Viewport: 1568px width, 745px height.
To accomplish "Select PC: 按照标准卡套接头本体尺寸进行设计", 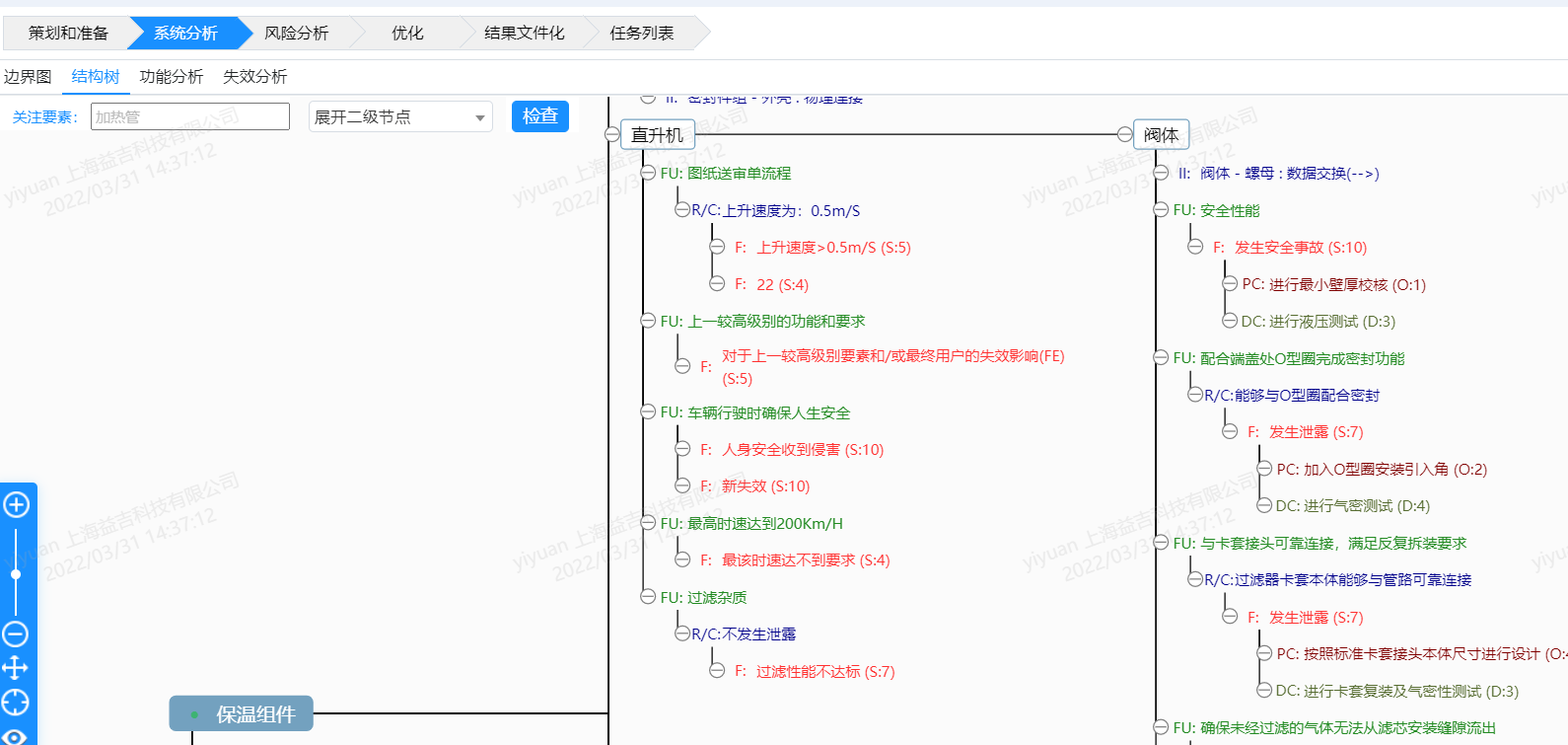I will (1421, 654).
